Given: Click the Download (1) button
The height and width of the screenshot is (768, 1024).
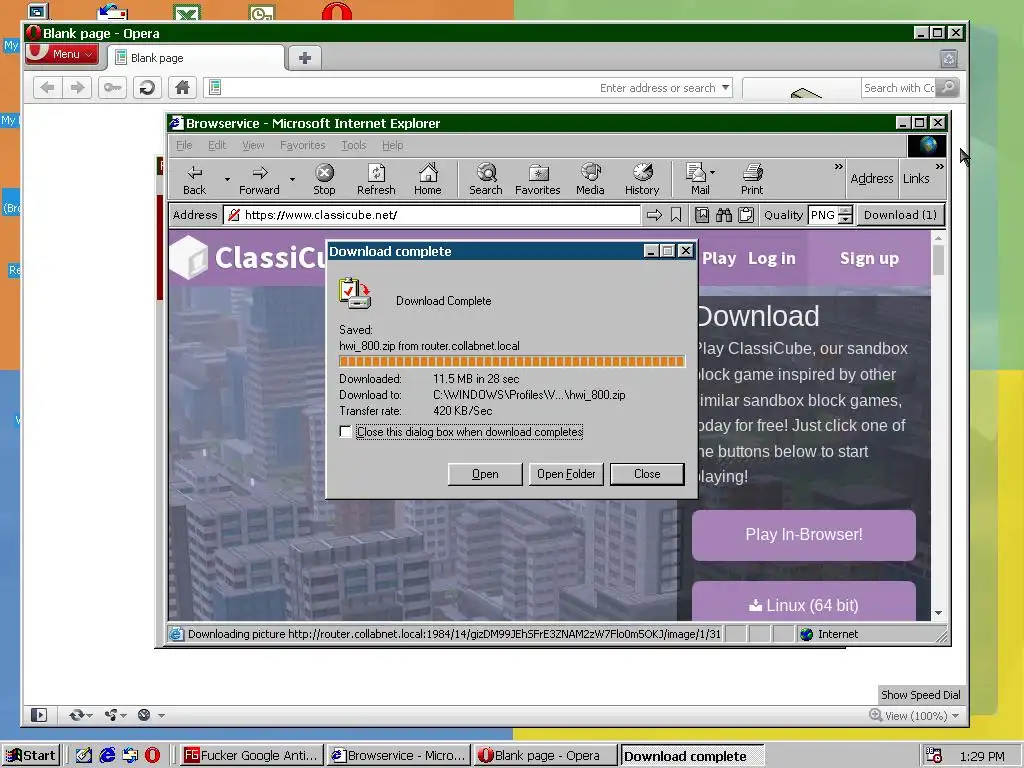Looking at the screenshot, I should pyautogui.click(x=900, y=215).
